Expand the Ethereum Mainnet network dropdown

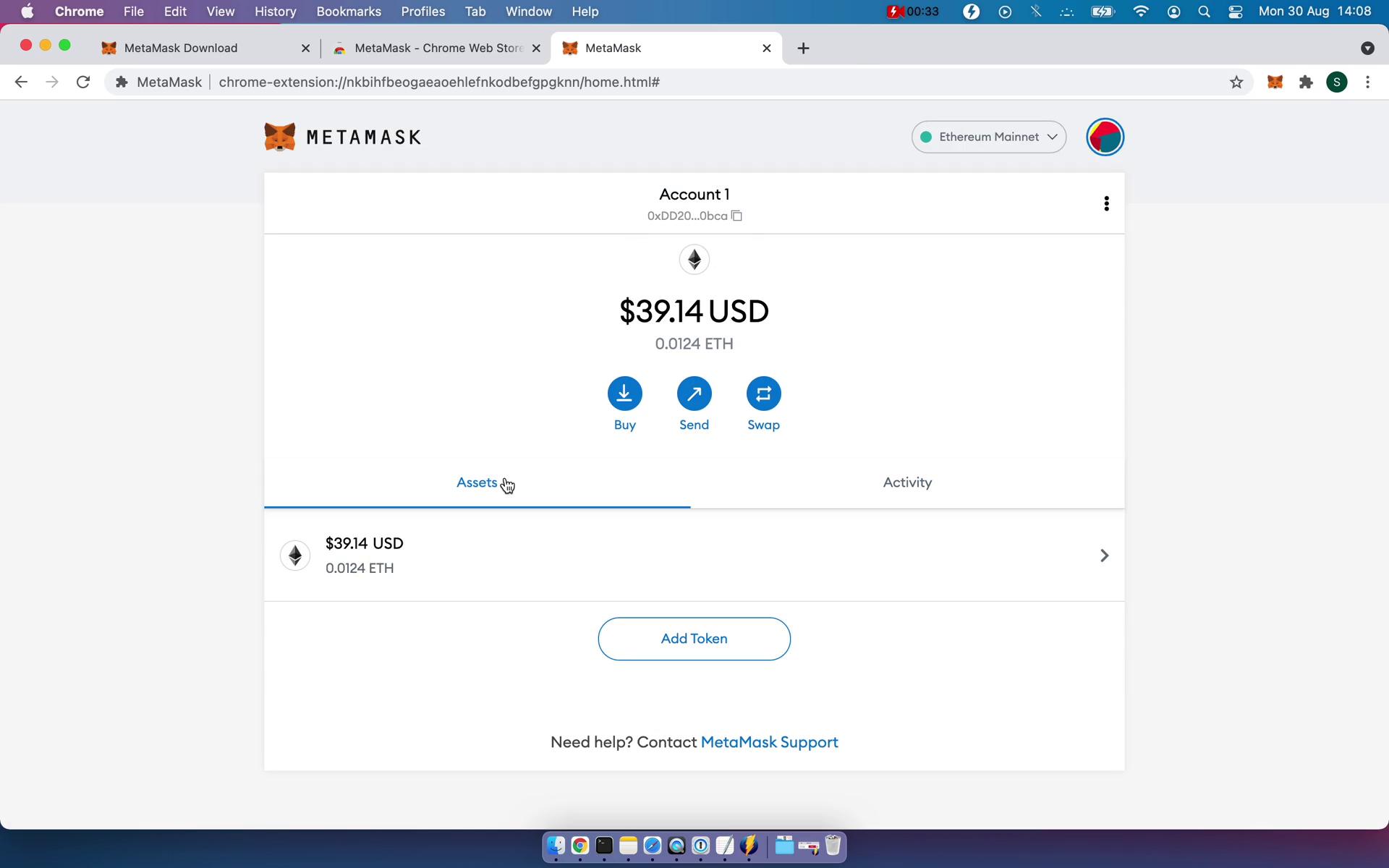[x=988, y=136]
